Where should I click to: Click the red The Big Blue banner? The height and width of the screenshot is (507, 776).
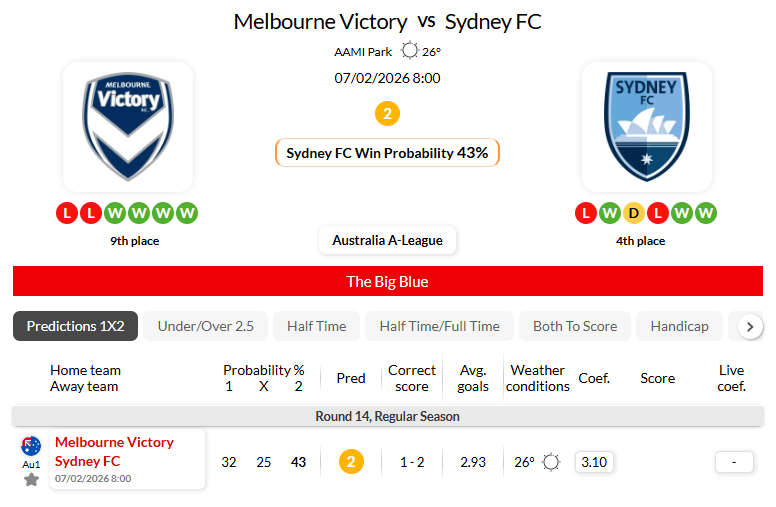[x=388, y=281]
